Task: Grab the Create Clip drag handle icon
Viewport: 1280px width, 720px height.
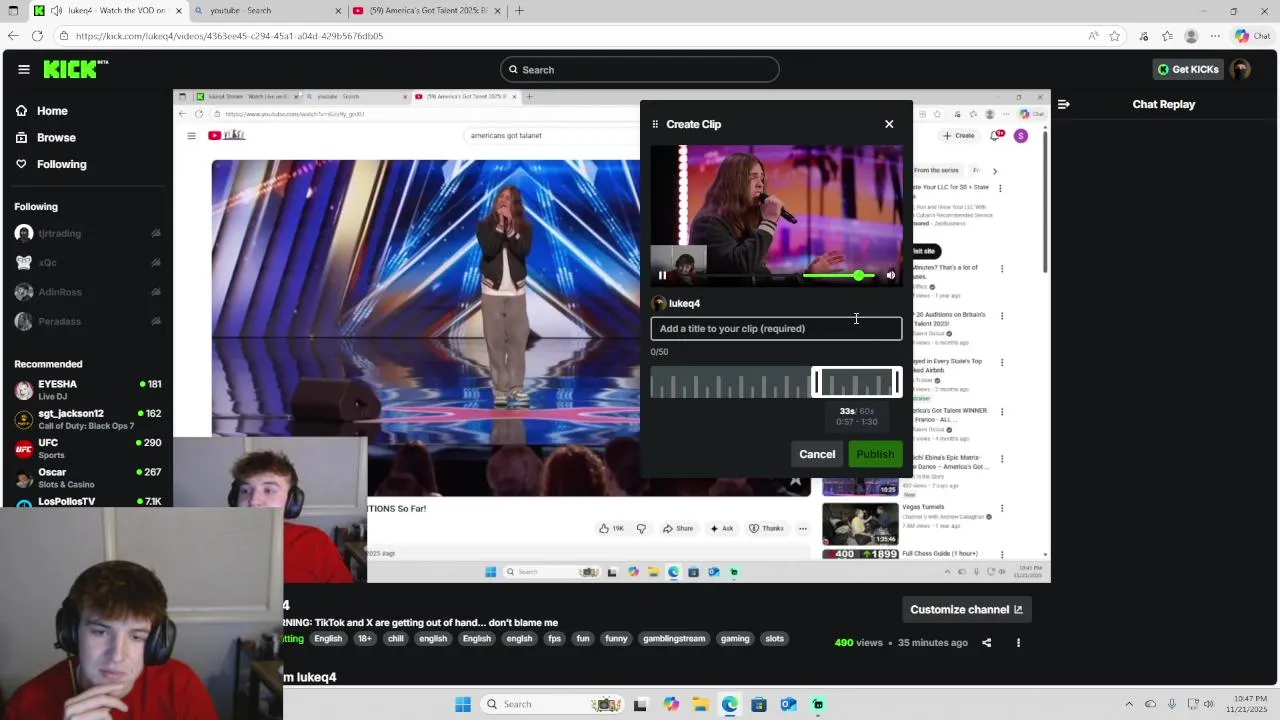Action: pyautogui.click(x=655, y=124)
